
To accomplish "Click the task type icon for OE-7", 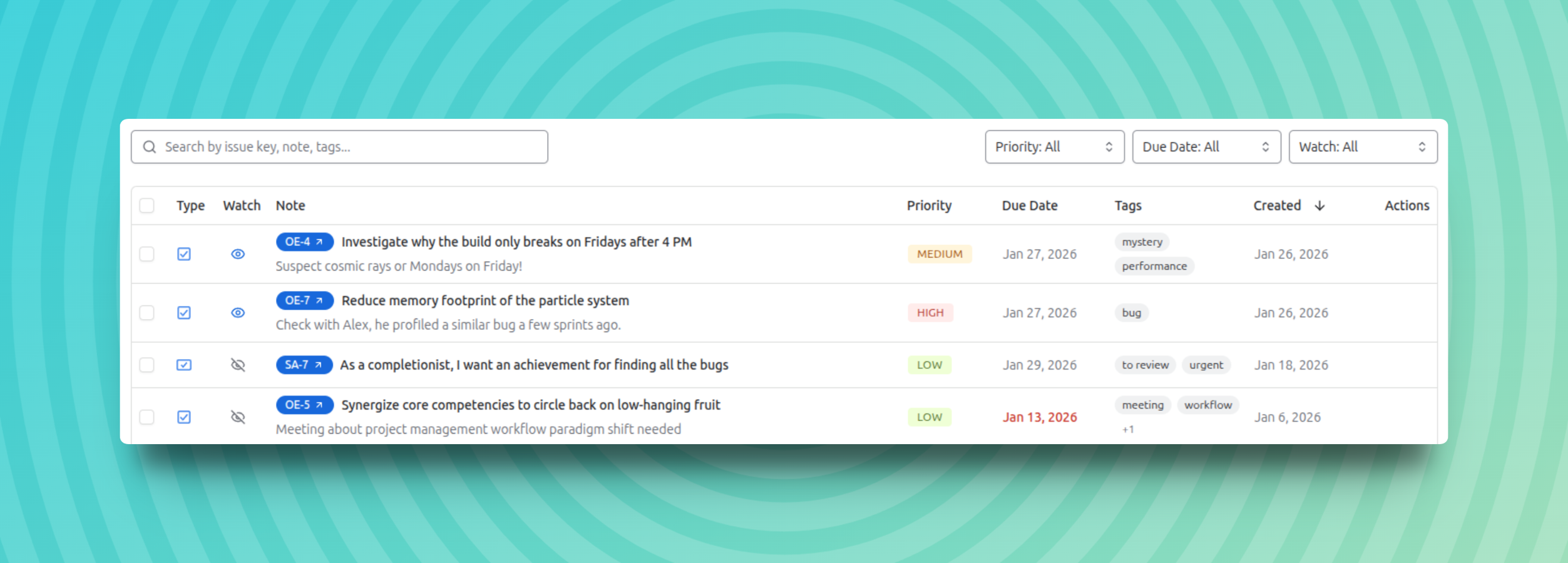I will pos(184,313).
